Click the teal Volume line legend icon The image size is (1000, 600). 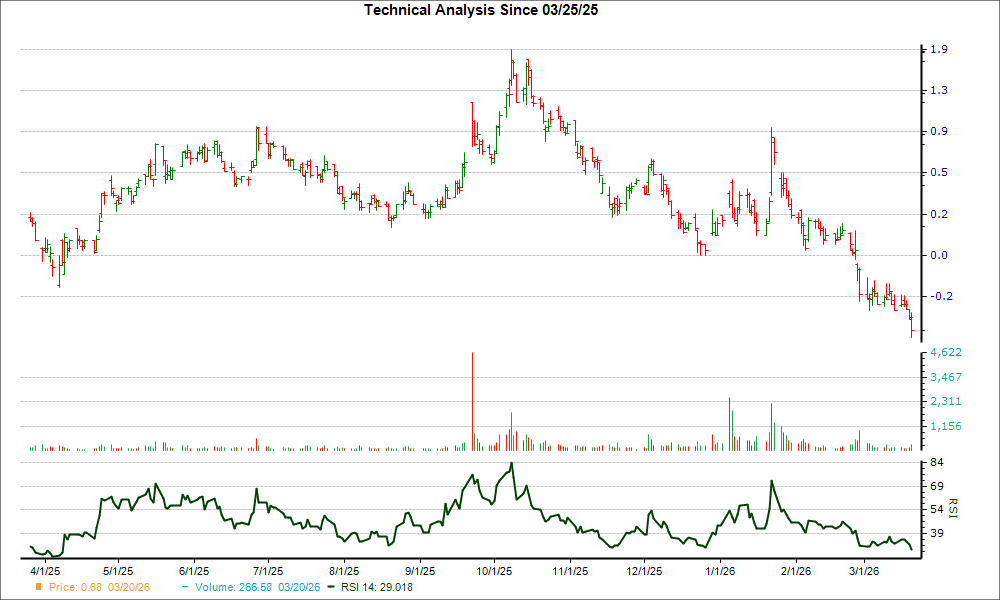pyautogui.click(x=183, y=588)
